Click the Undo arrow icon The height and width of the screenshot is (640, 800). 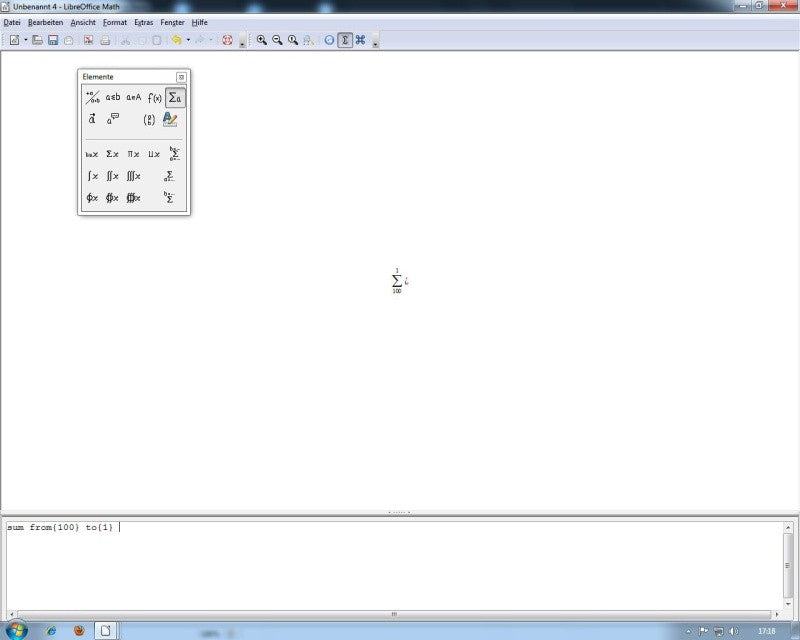click(177, 40)
